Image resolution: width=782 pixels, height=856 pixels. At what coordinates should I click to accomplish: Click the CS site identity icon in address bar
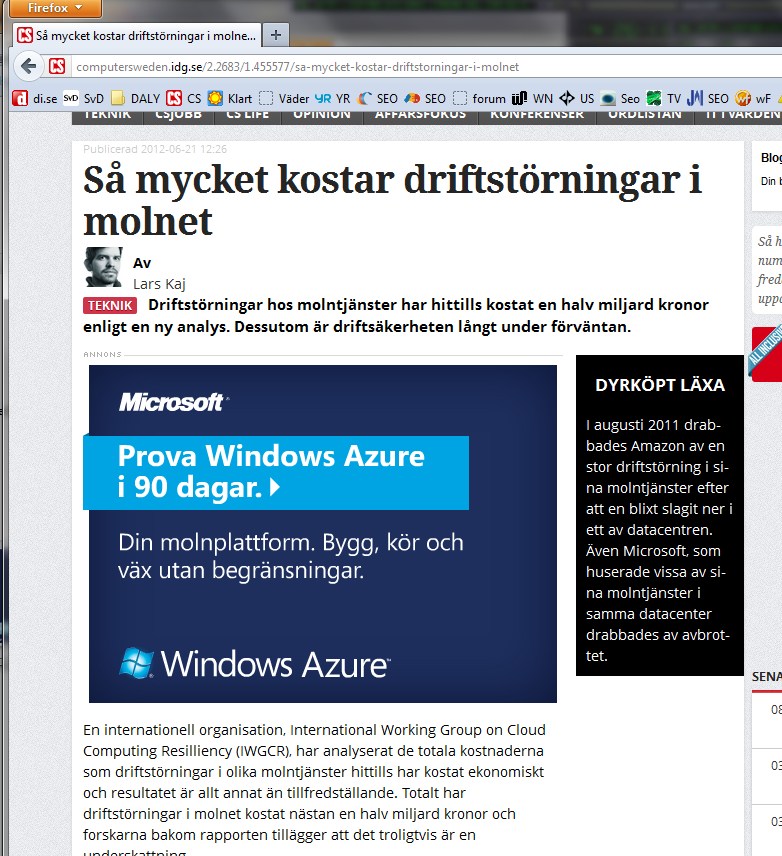point(57,67)
